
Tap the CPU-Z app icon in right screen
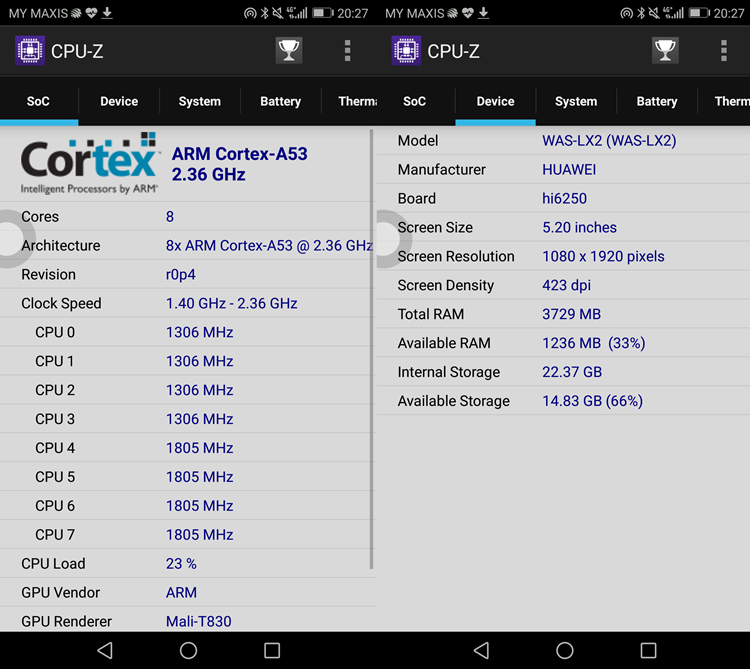(406, 50)
